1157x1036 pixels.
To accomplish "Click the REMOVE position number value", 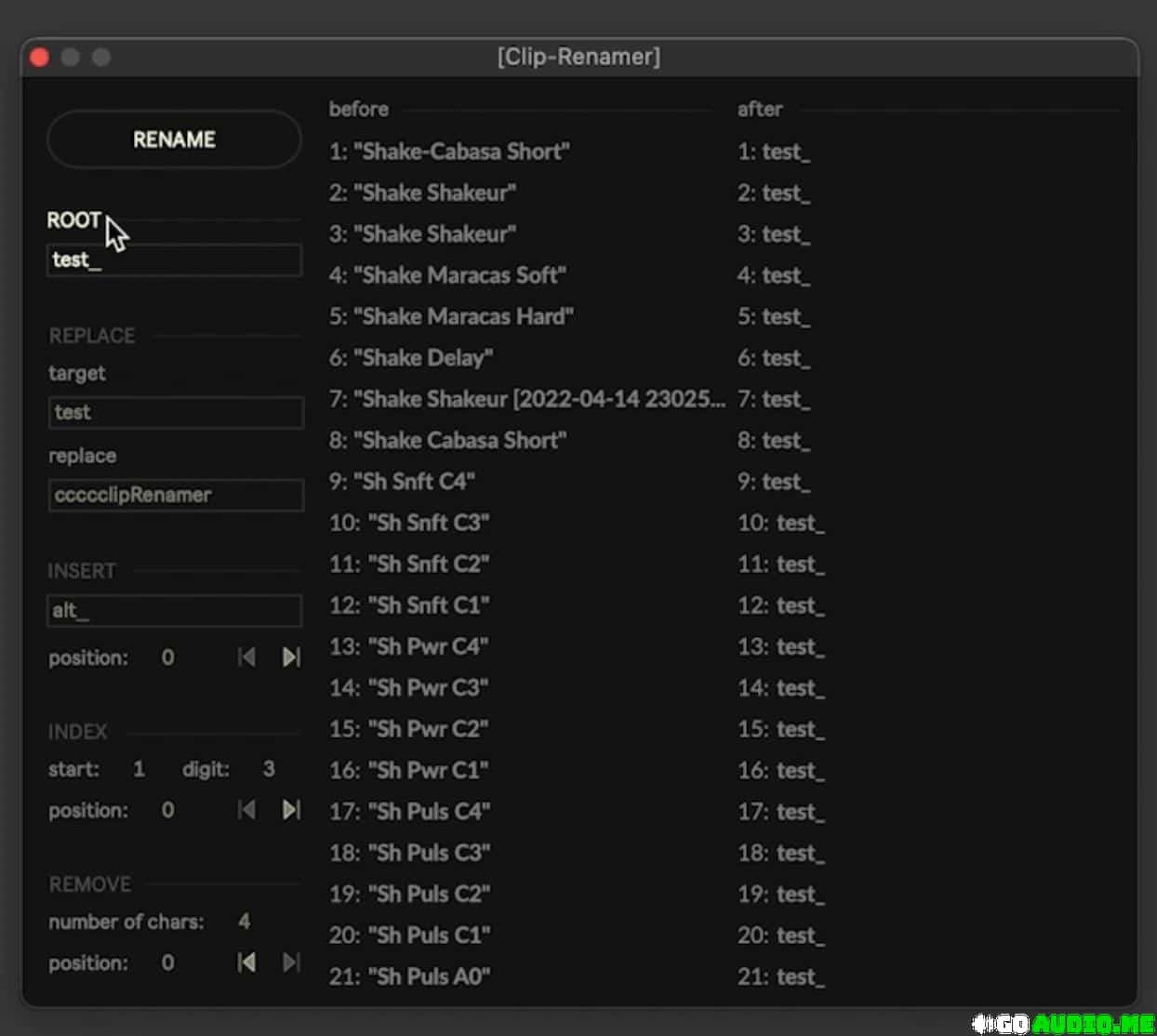I will [x=167, y=963].
